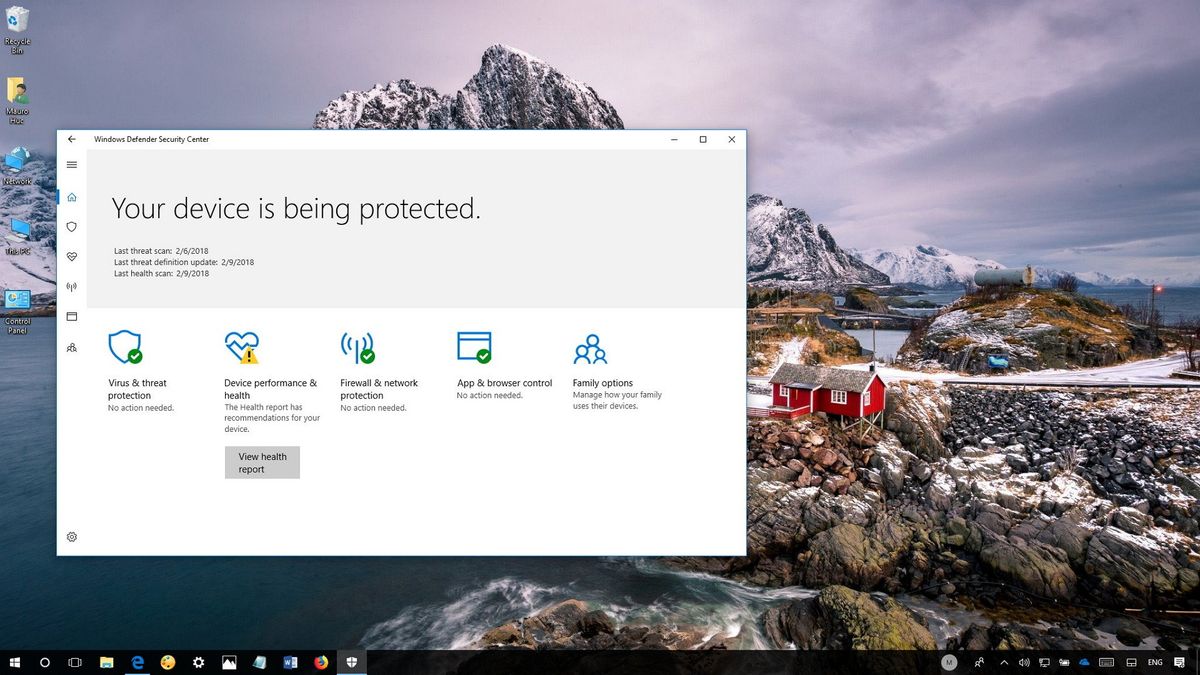Click the View health report button
This screenshot has height=675, width=1200.
(x=262, y=462)
